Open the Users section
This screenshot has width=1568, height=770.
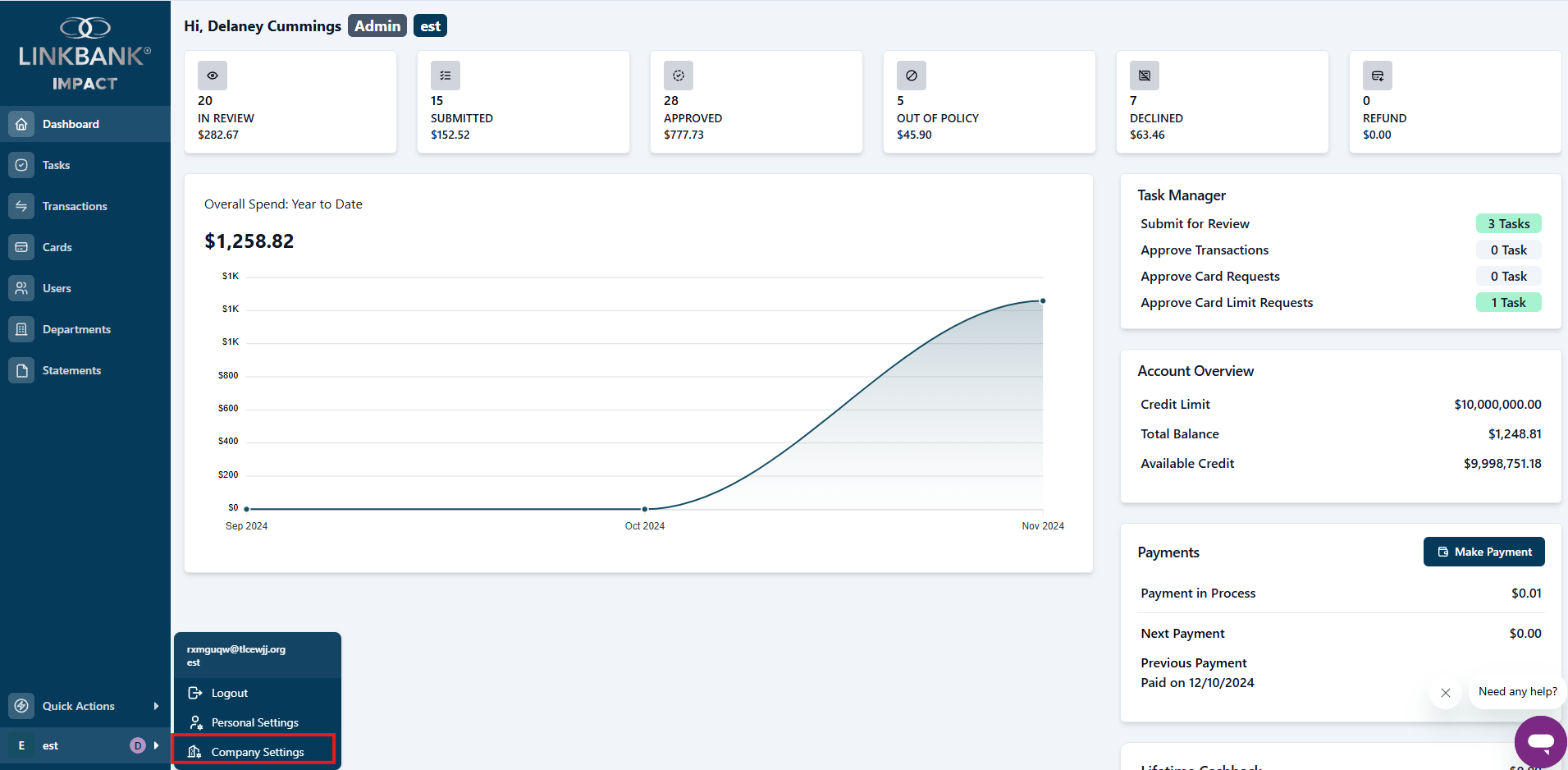[x=85, y=288]
